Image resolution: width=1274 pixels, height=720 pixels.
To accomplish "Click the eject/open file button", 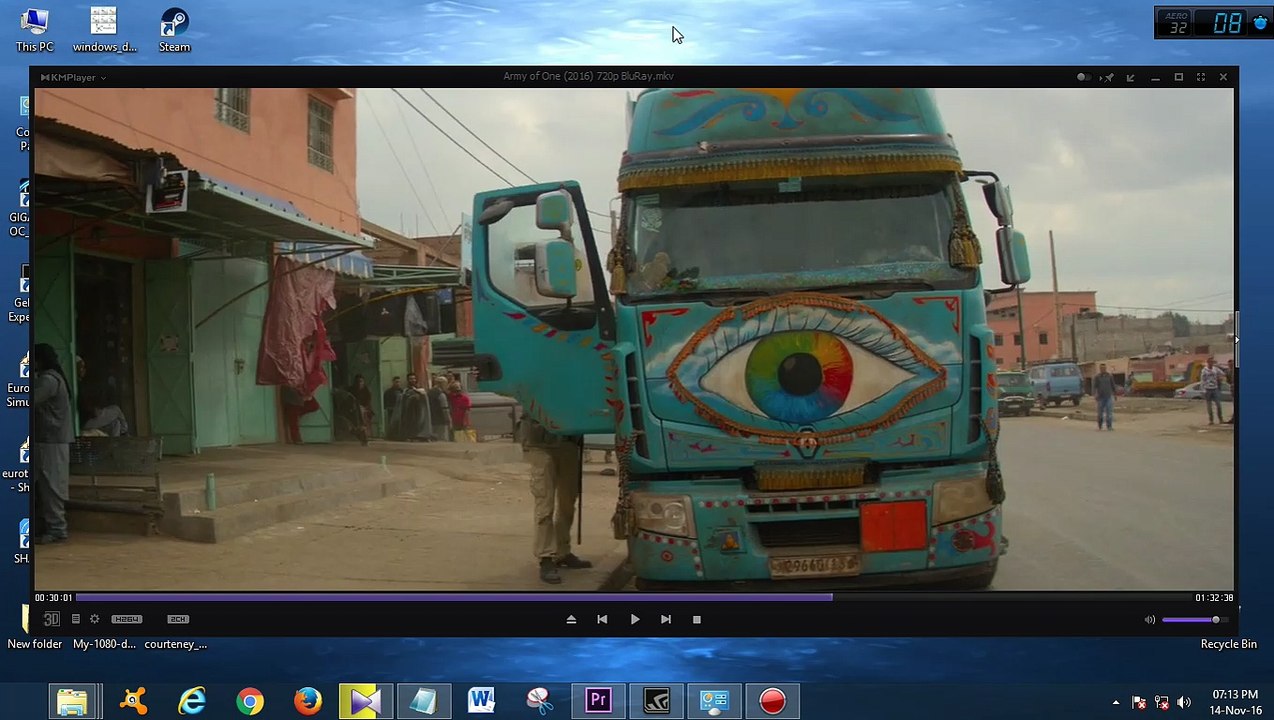I will pos(571,619).
